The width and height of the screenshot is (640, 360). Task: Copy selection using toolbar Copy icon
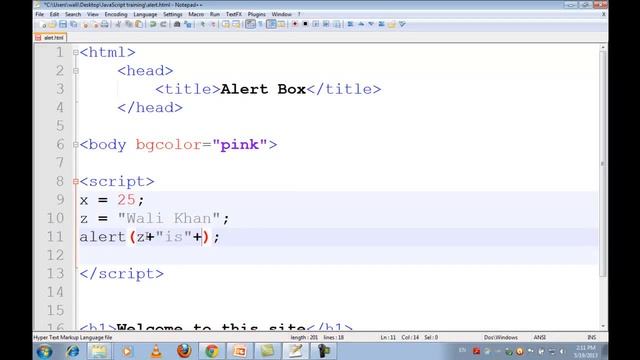point(129,24)
